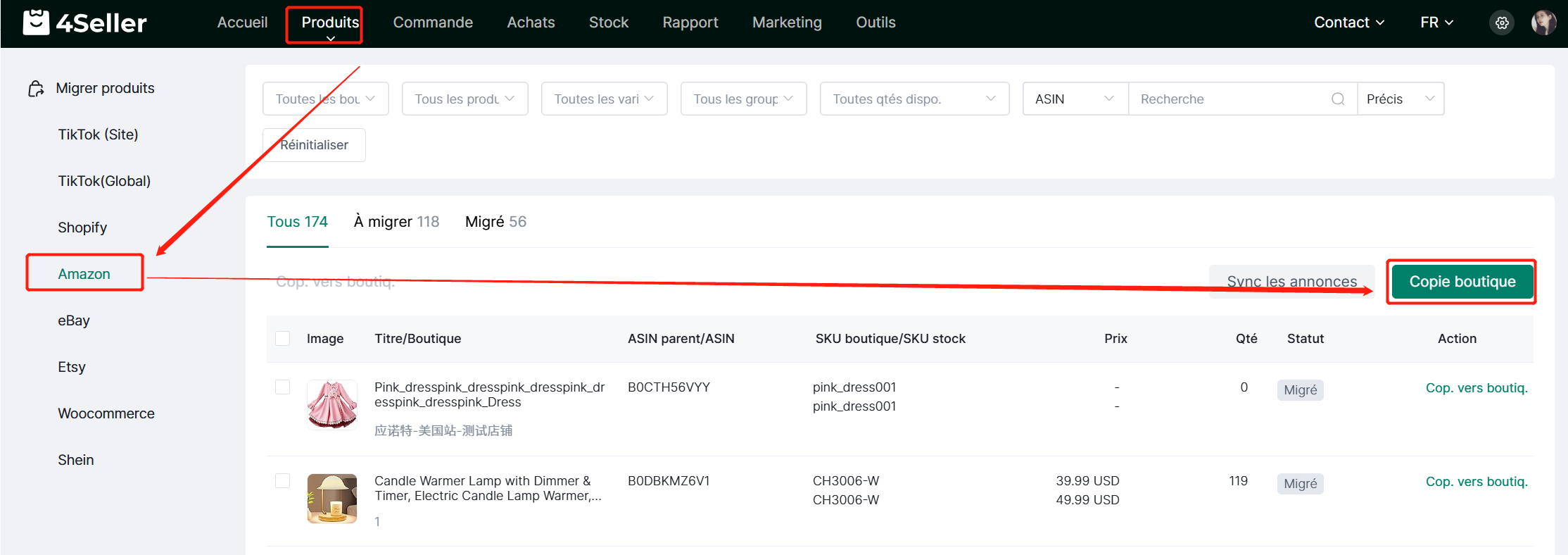
Task: Click the Sync les annonces button
Action: pos(1292,282)
